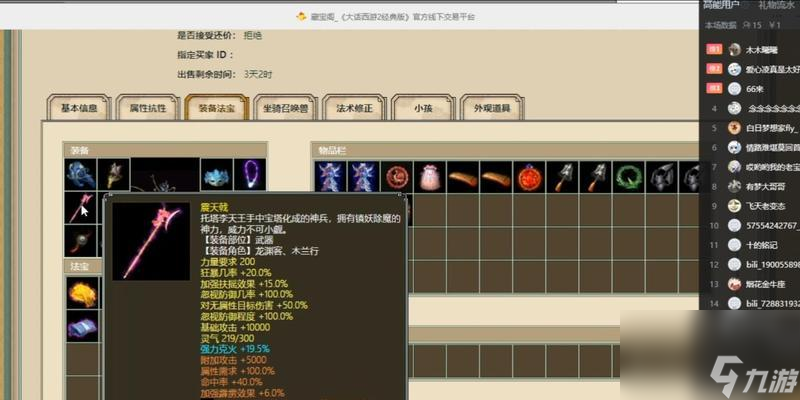Click user 57554242767_ in ranking list
800x400 pixels.
tap(772, 226)
